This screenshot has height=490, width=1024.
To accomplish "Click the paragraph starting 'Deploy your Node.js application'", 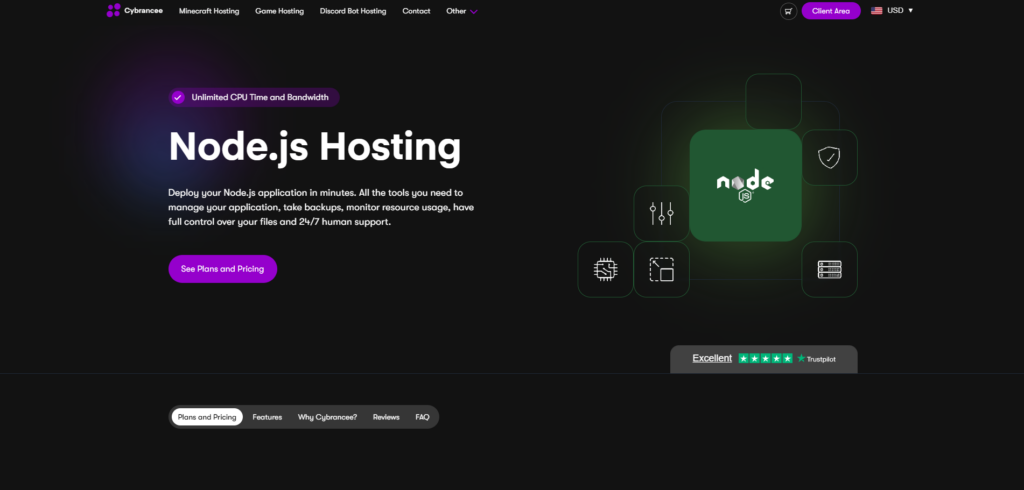I will 321,207.
